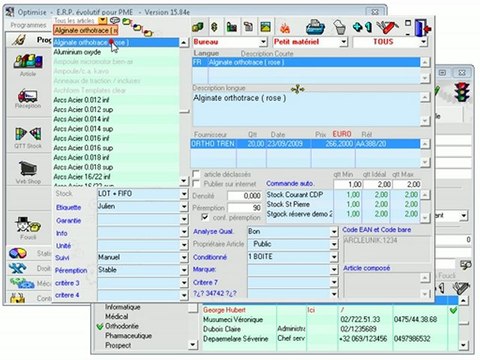Click the green factory building toolbar icon
480x360 pixels.
tap(232, 27)
